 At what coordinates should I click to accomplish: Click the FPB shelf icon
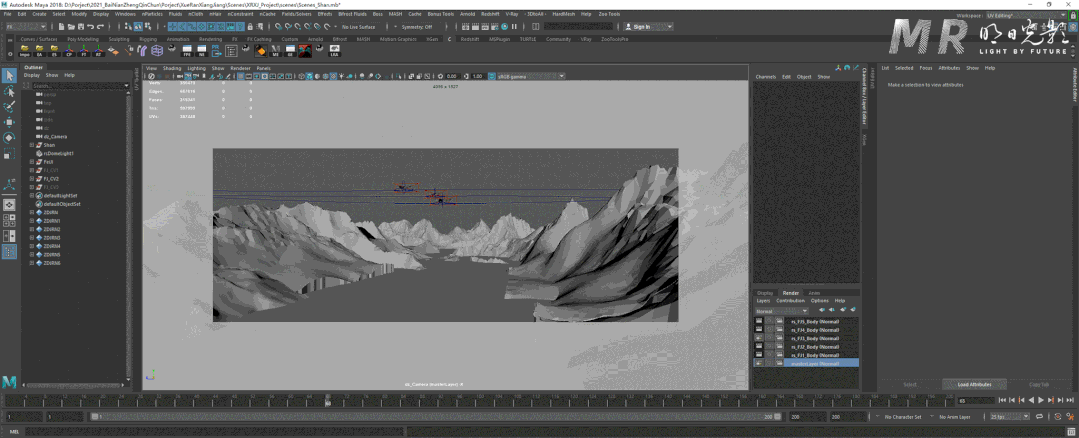point(187,50)
